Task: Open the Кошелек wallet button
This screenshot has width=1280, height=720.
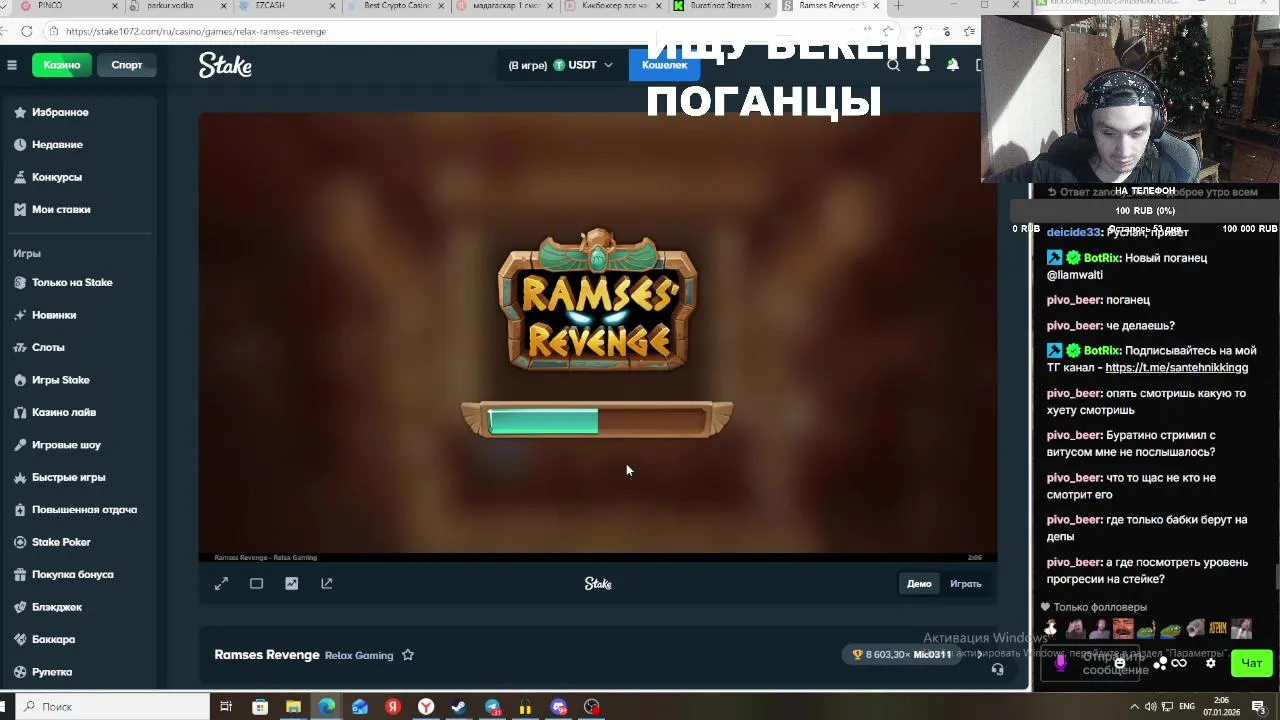Action: [x=664, y=65]
